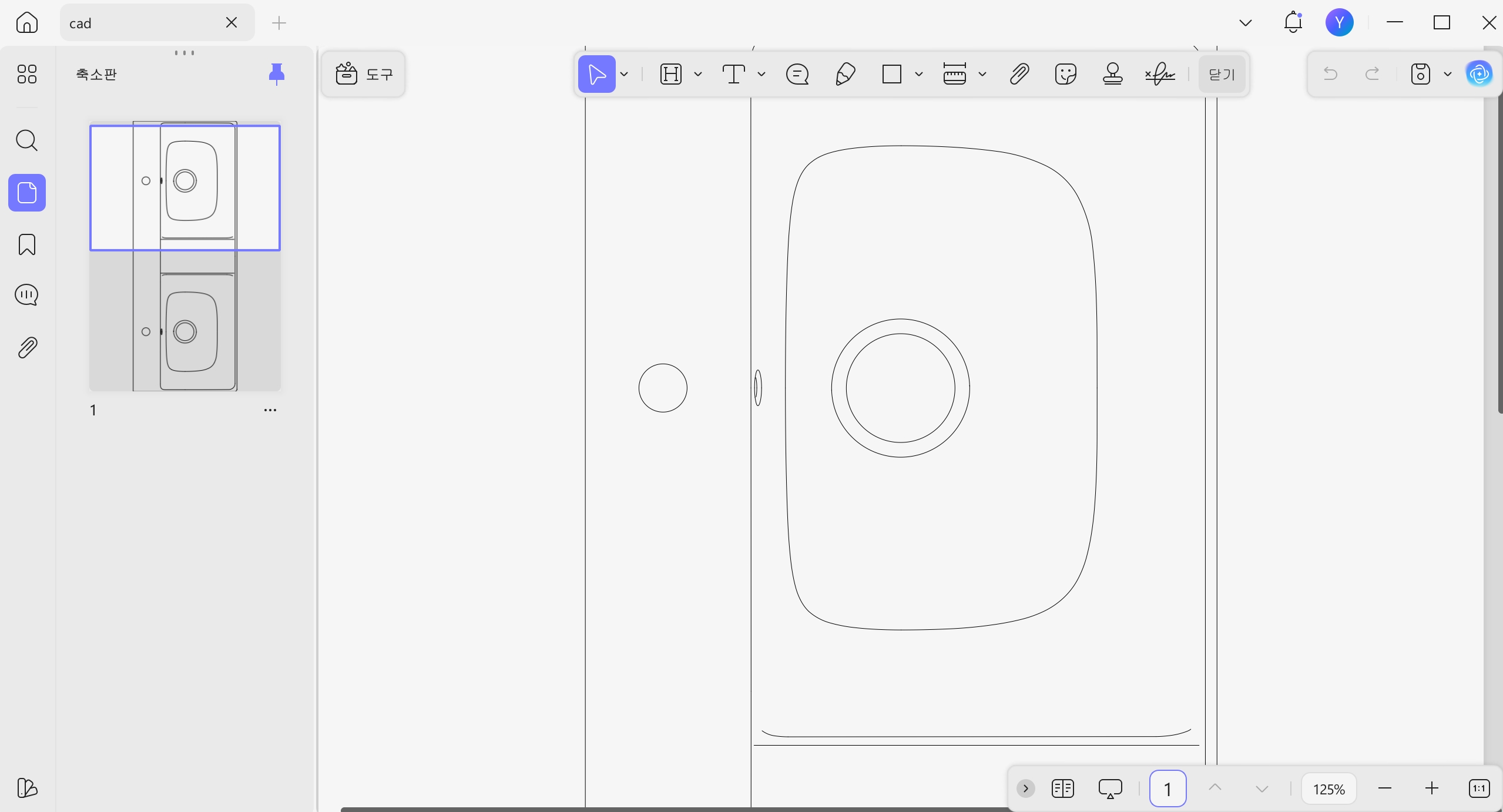The width and height of the screenshot is (1503, 812).
Task: Open the sticker tool
Action: pyautogui.click(x=1066, y=74)
